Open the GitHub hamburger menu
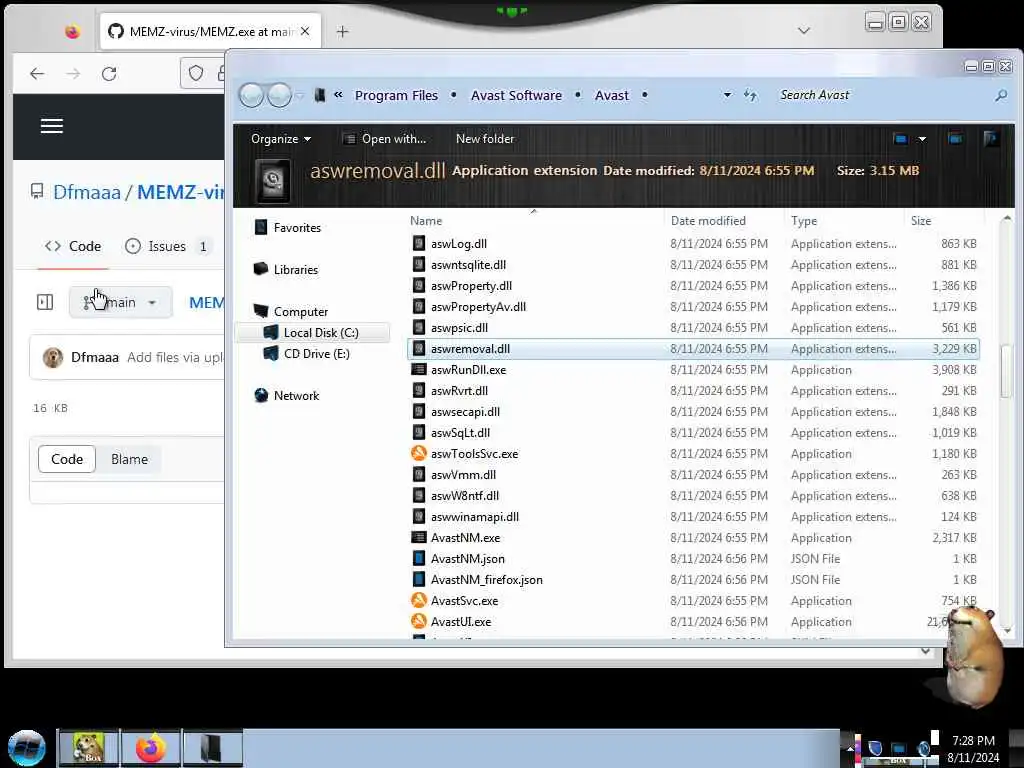Image resolution: width=1024 pixels, height=768 pixels. tap(52, 126)
